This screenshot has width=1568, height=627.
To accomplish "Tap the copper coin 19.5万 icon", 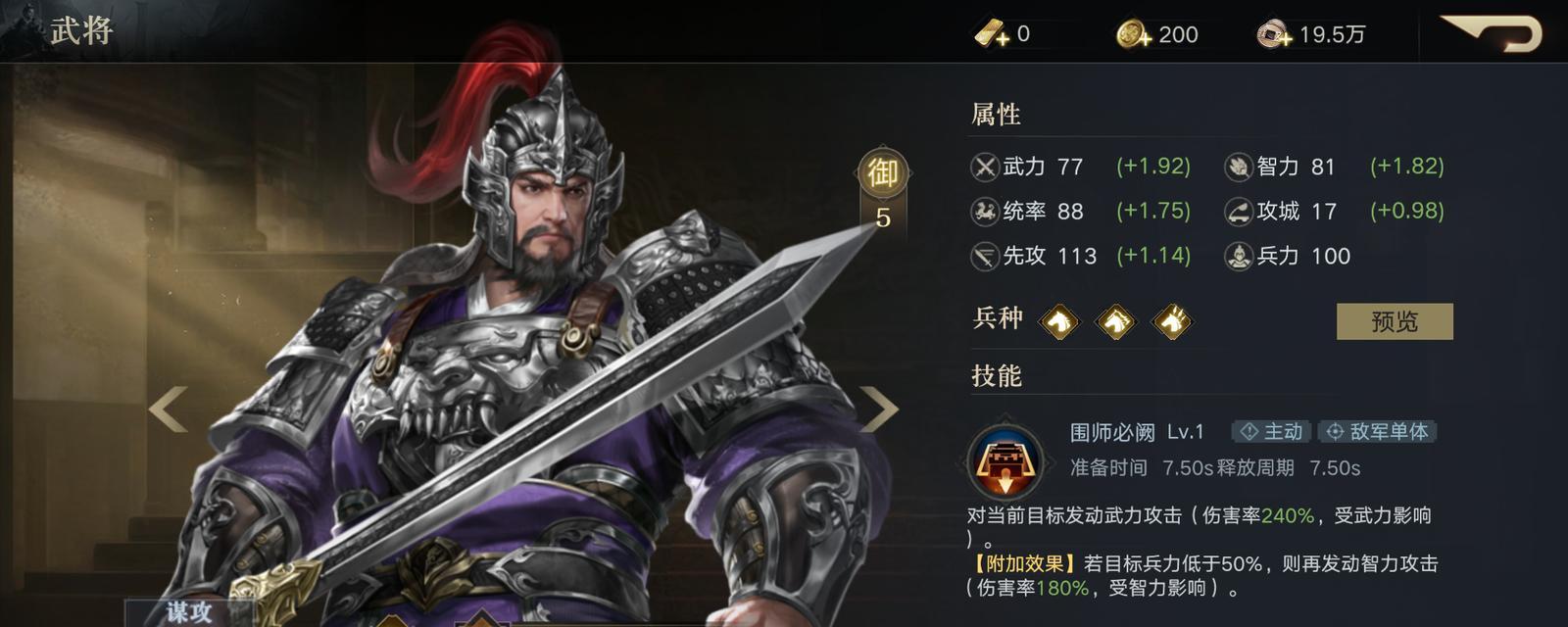I will coord(1274,35).
